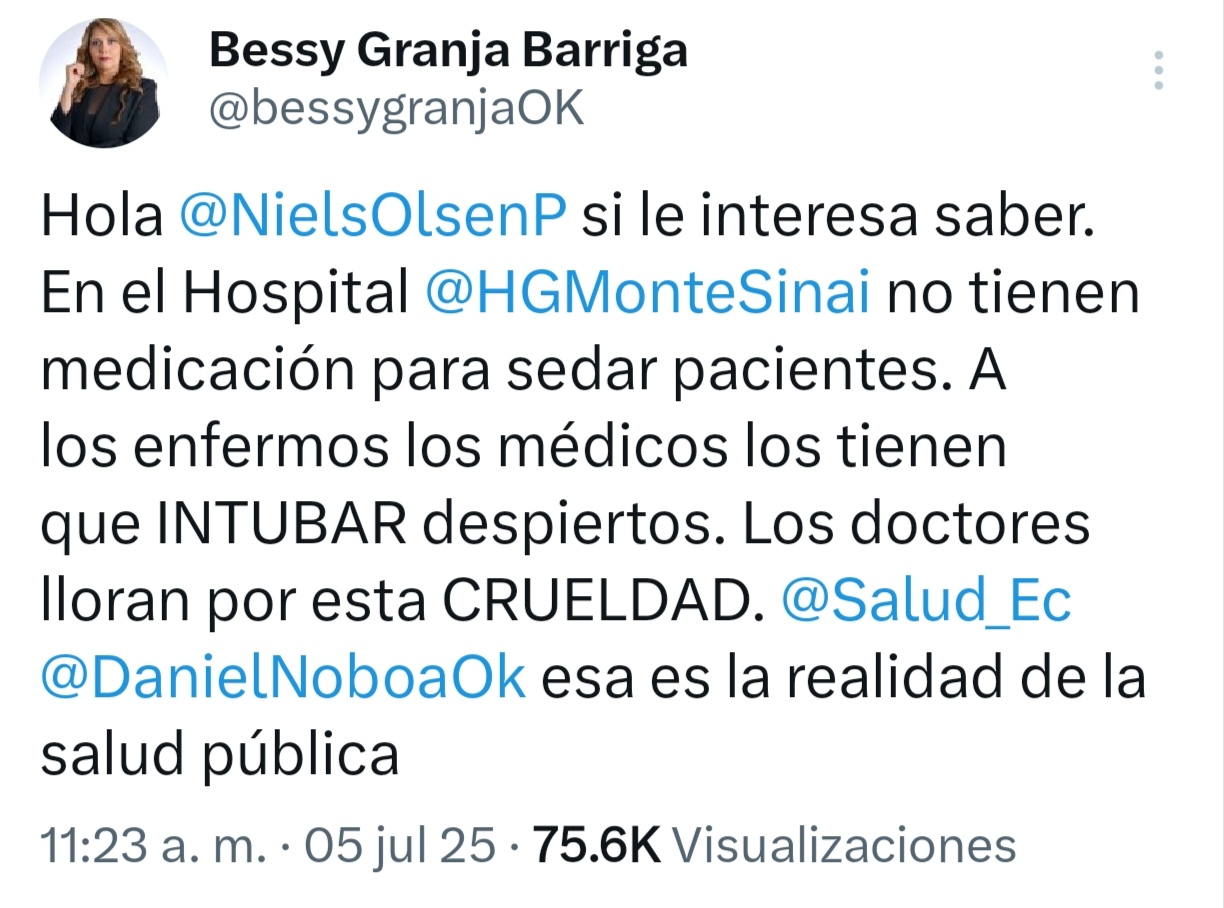
Task: Tap the Visualizaciones label
Action: click(x=844, y=846)
